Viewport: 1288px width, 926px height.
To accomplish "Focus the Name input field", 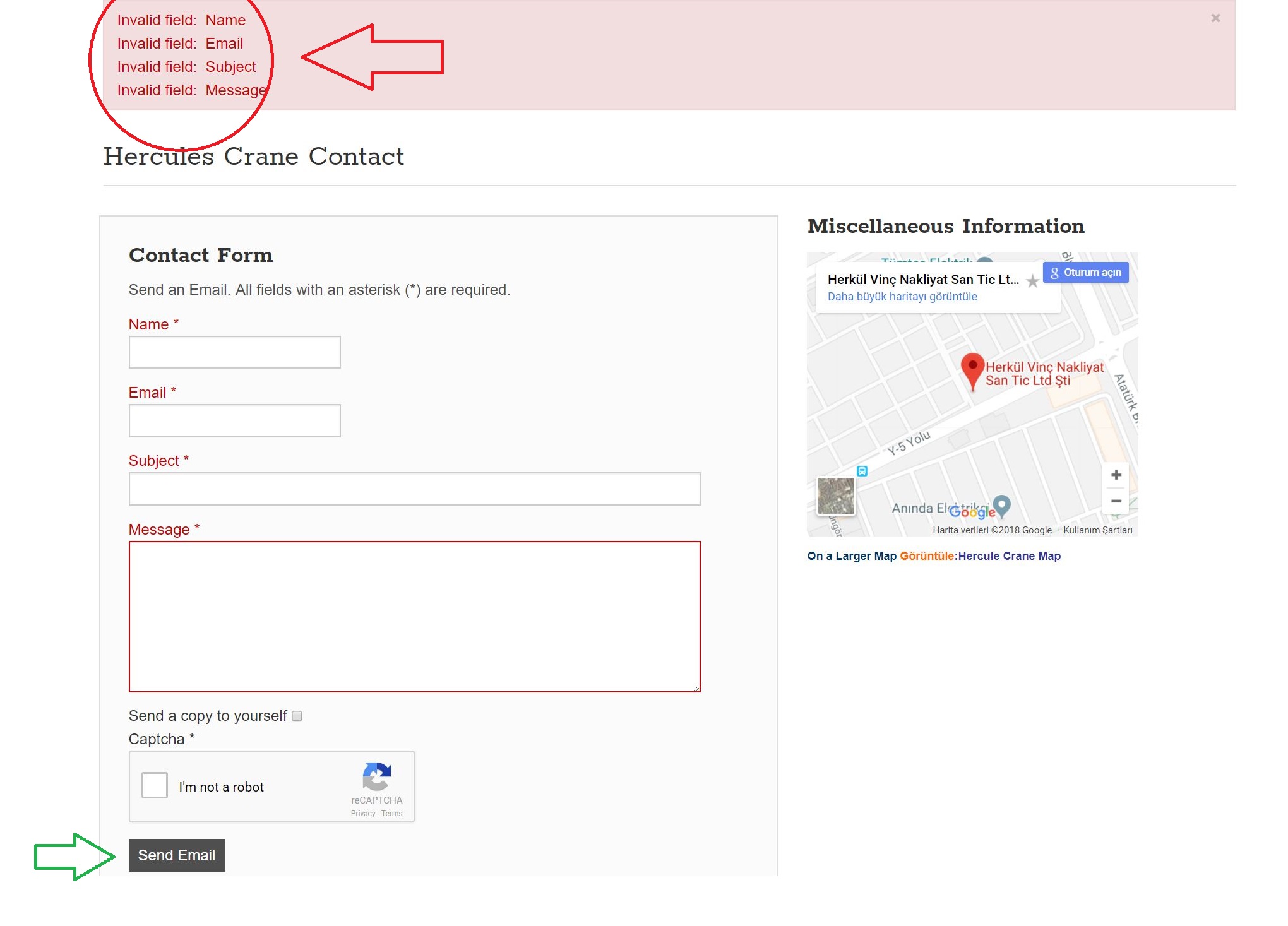I will pyautogui.click(x=234, y=352).
